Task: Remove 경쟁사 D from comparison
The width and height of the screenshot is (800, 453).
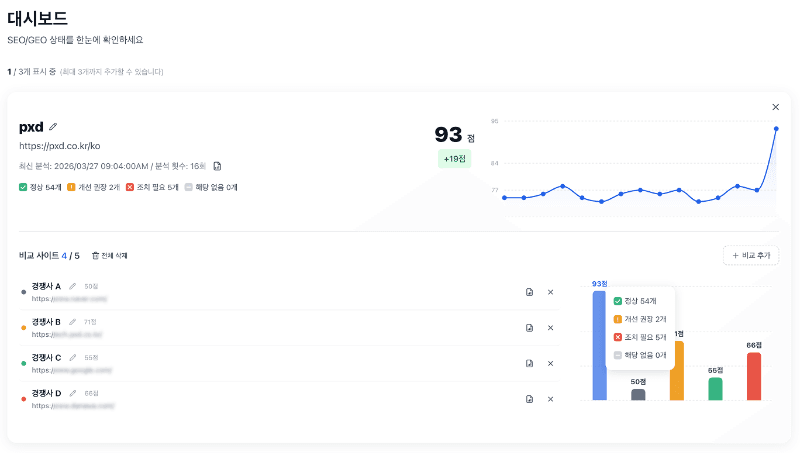Action: pyautogui.click(x=551, y=399)
